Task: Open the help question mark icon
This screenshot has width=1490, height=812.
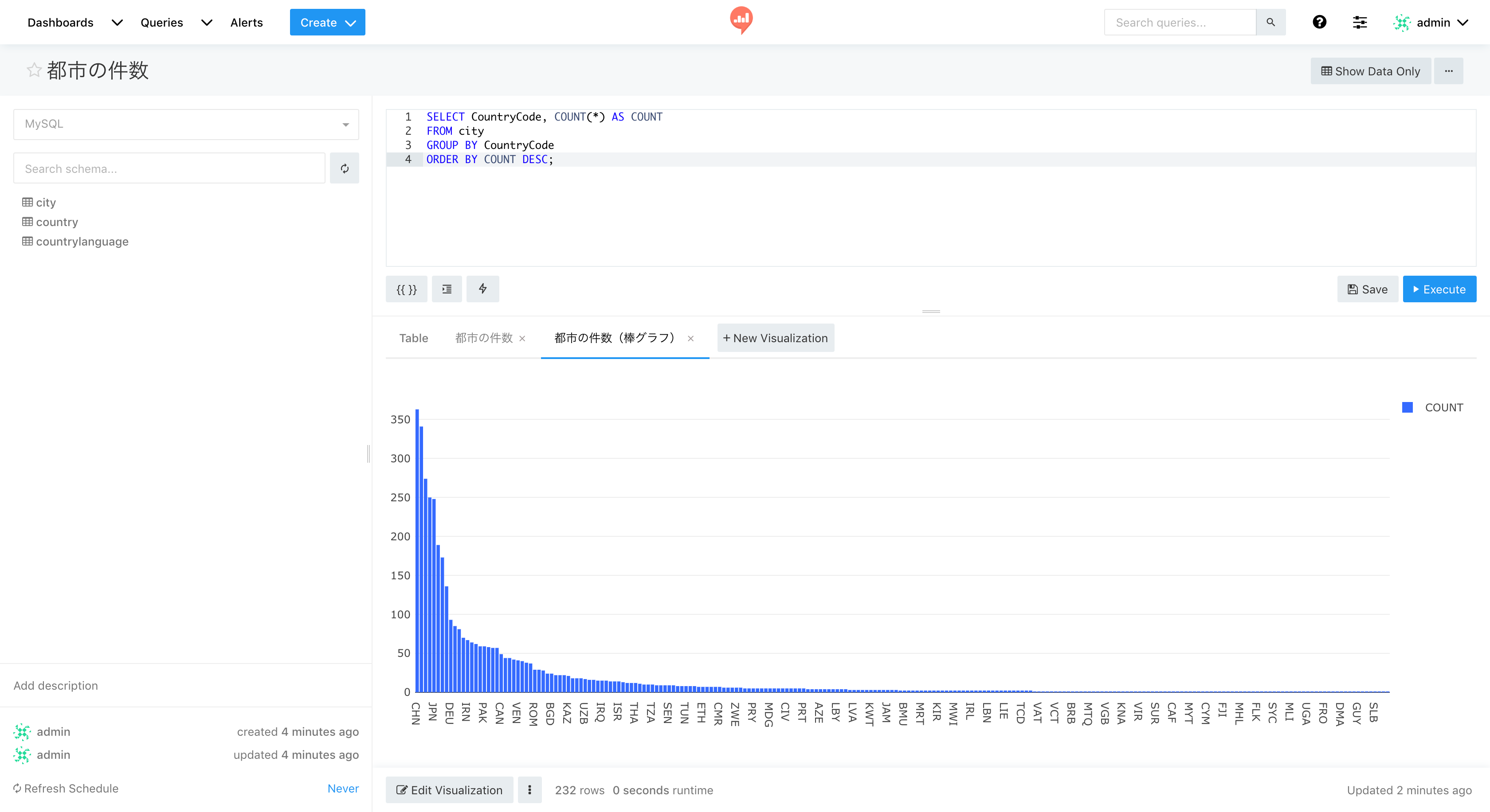Action: click(1319, 22)
